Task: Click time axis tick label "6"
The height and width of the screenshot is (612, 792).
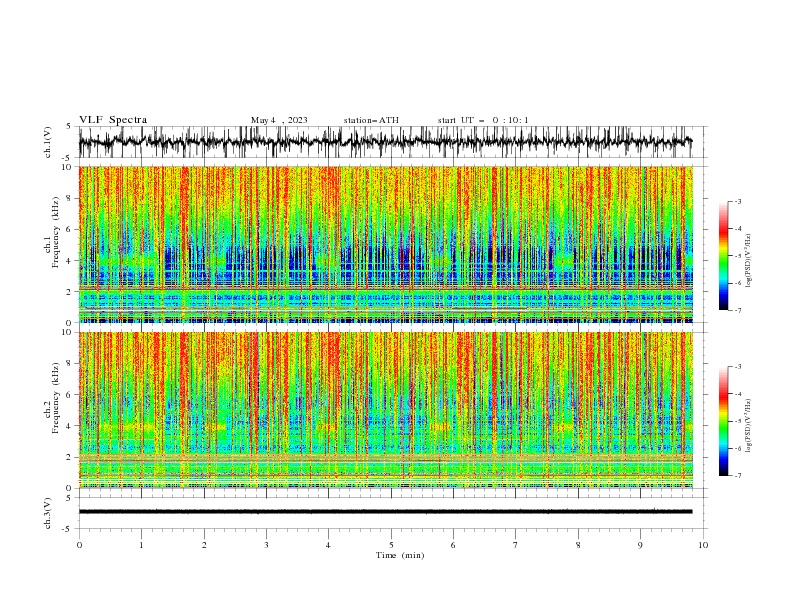Action: (x=453, y=545)
